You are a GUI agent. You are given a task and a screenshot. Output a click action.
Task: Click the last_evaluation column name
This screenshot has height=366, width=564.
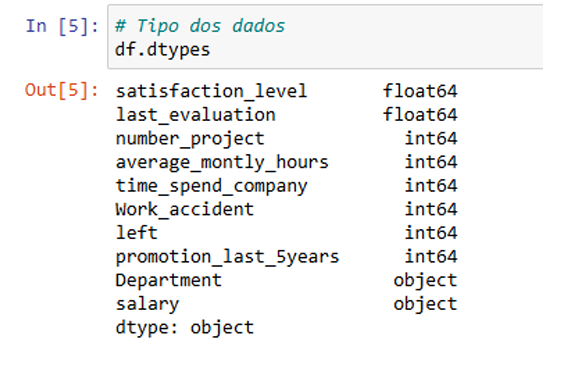pos(195,115)
